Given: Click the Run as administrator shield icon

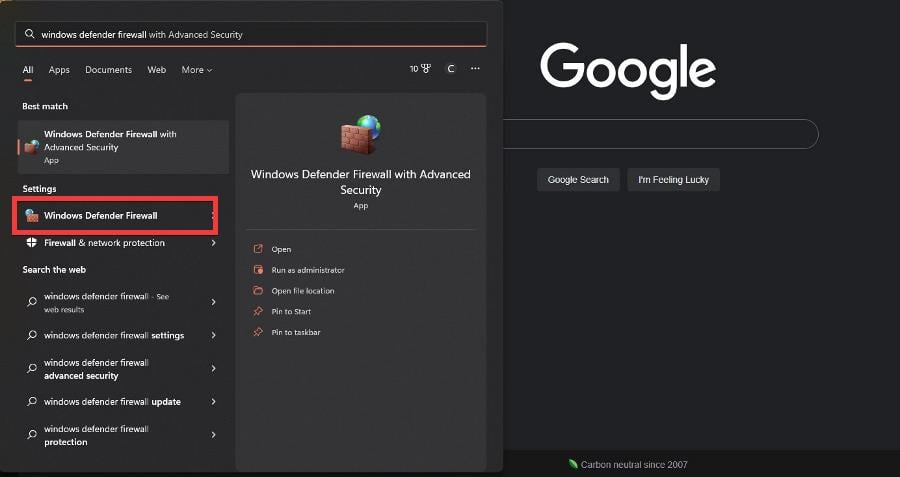Looking at the screenshot, I should click(x=258, y=269).
